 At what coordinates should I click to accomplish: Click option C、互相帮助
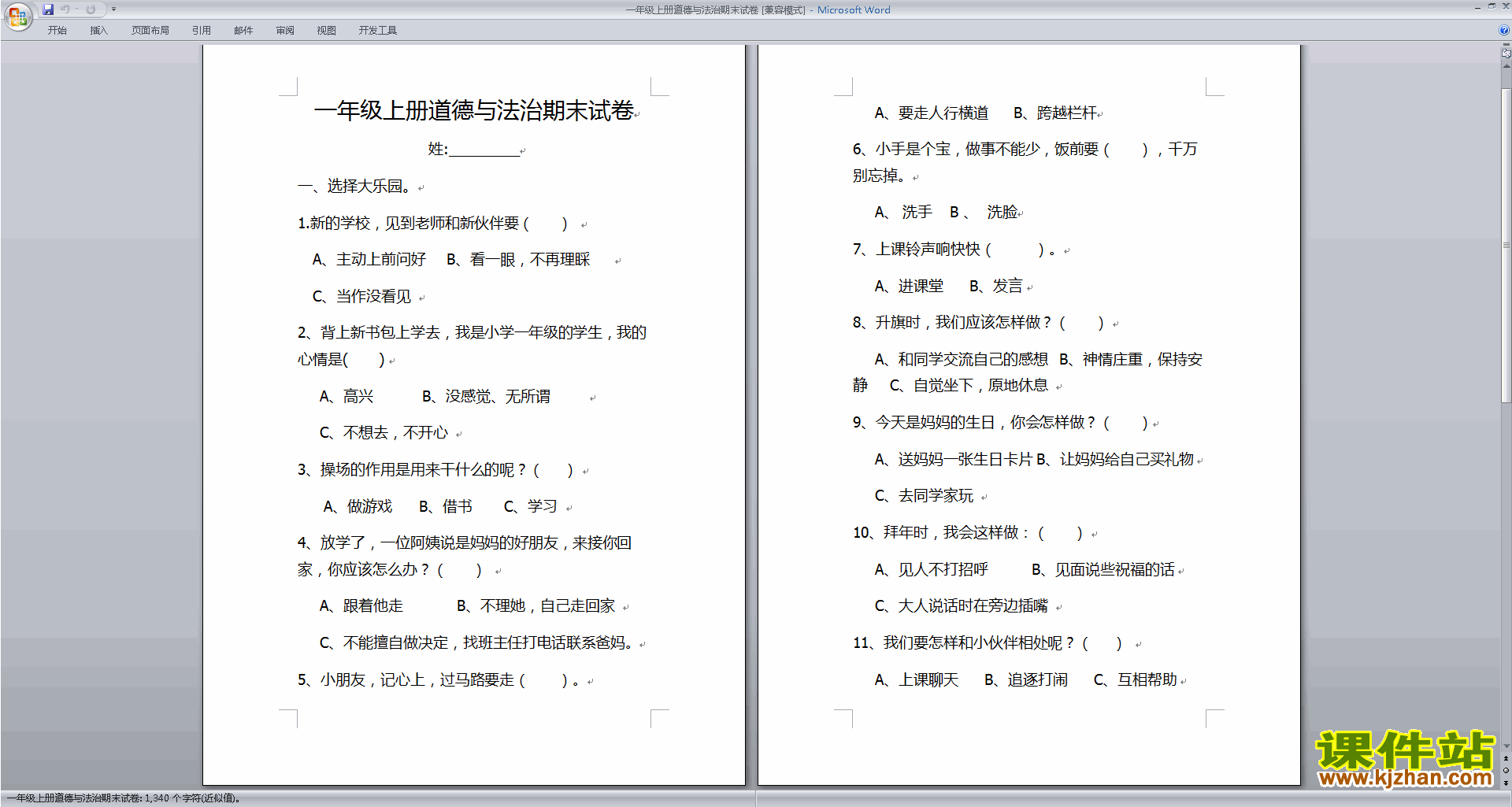pos(1136,680)
